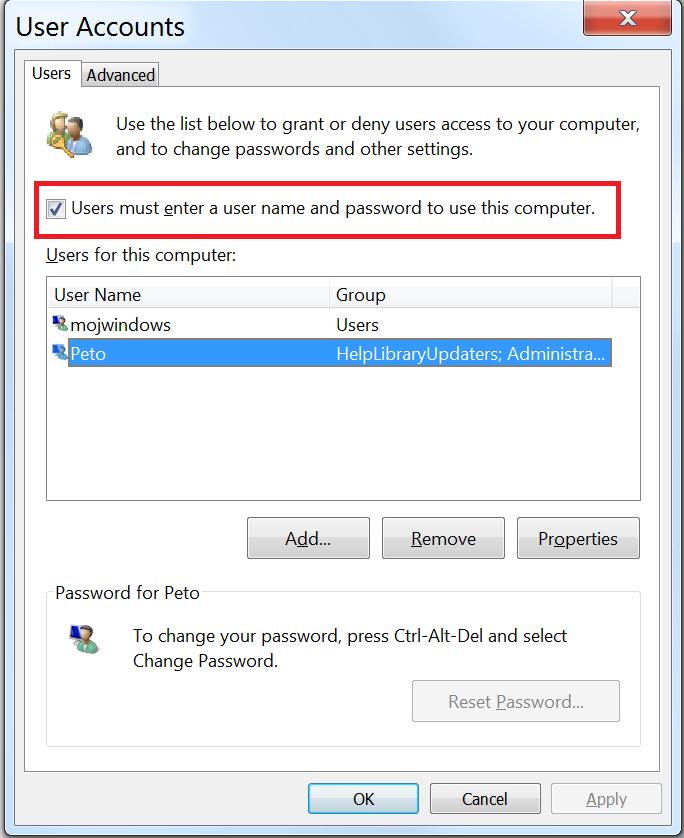Uncheck users must enter password checkbox

point(56,208)
